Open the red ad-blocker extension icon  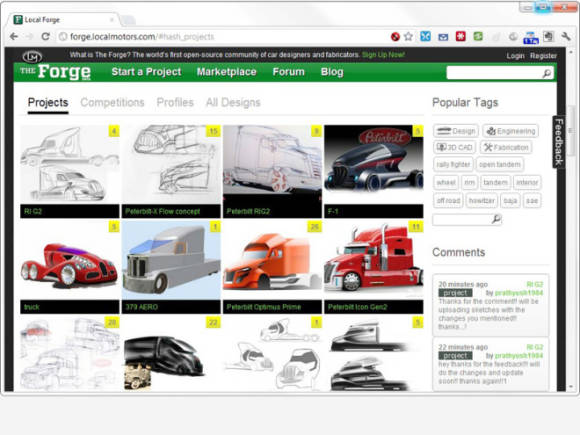(x=395, y=36)
